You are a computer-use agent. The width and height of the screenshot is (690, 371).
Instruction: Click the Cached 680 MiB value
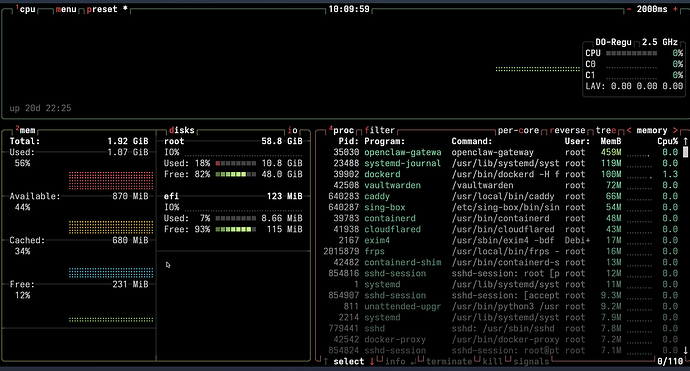pyautogui.click(x=130, y=240)
